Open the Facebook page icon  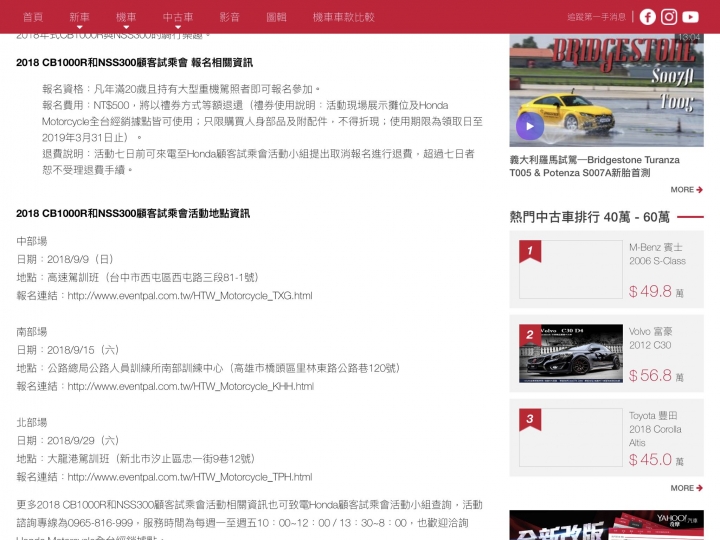pos(647,17)
